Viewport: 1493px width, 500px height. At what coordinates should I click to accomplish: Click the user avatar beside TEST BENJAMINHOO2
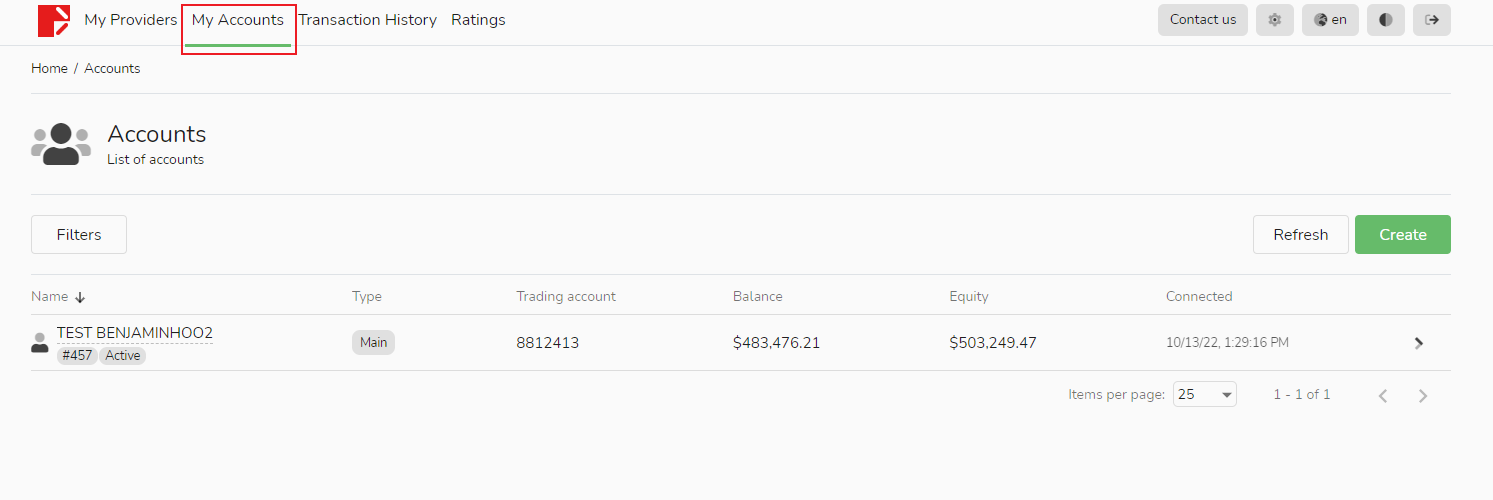[x=40, y=343]
